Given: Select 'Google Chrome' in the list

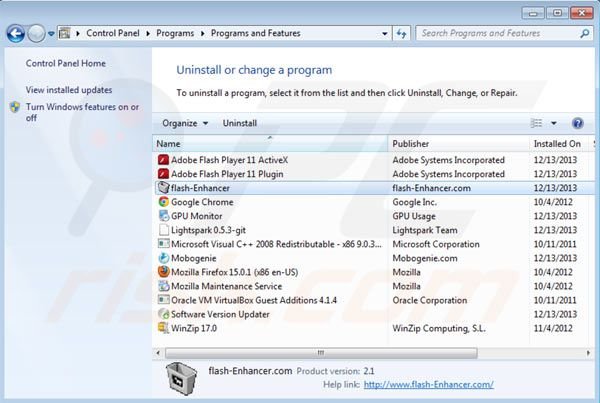Looking at the screenshot, I should (x=202, y=202).
